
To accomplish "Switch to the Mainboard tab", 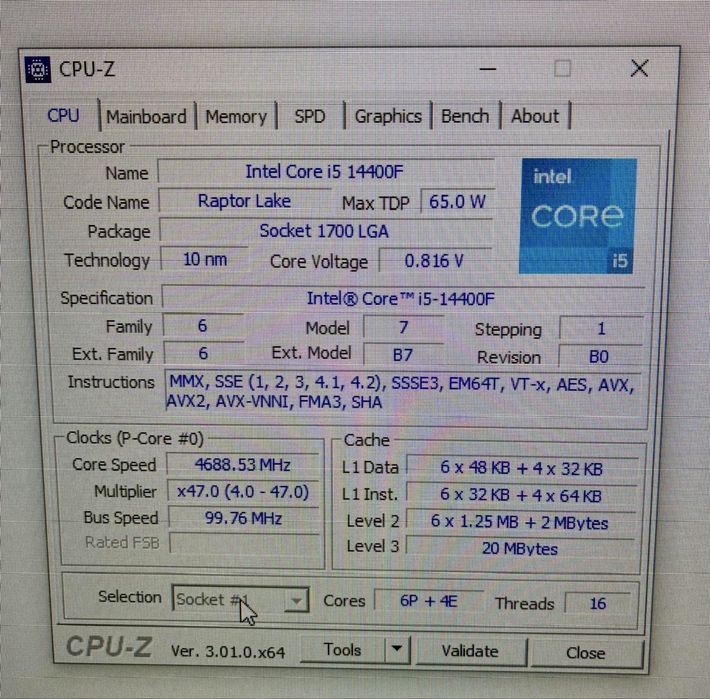I will click(146, 117).
